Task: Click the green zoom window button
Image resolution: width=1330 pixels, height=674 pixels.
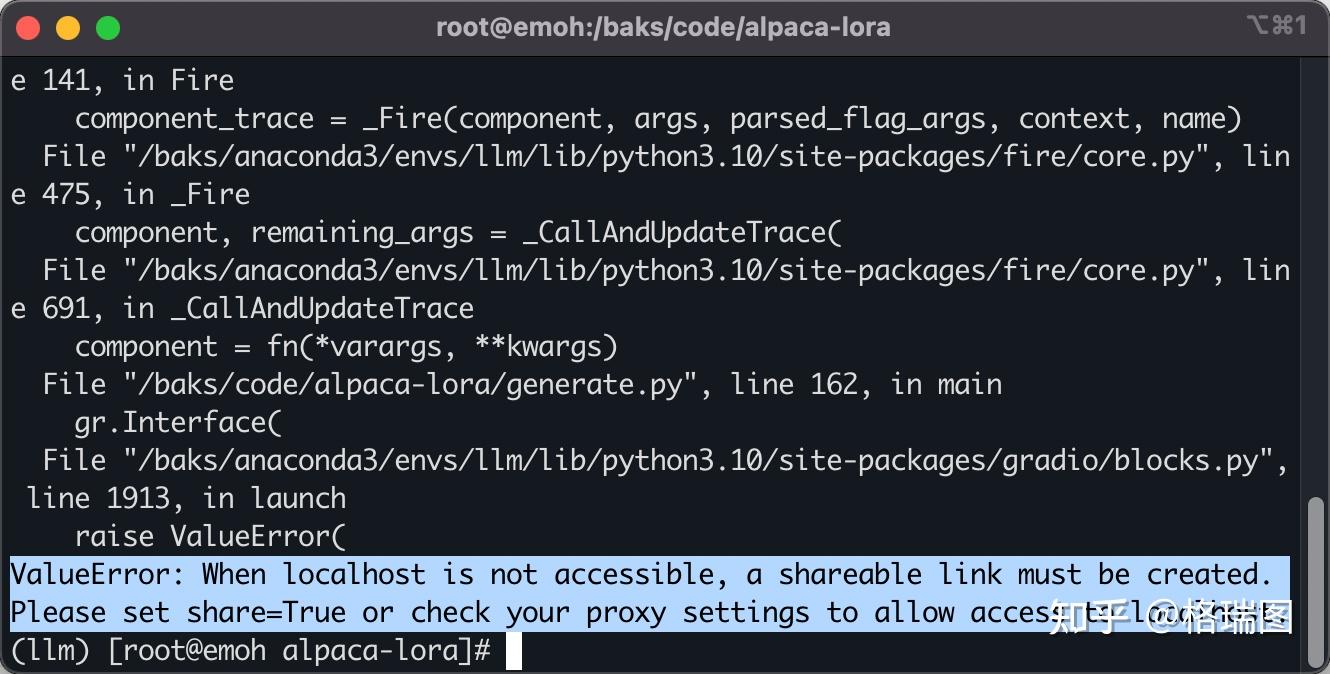Action: point(108,28)
